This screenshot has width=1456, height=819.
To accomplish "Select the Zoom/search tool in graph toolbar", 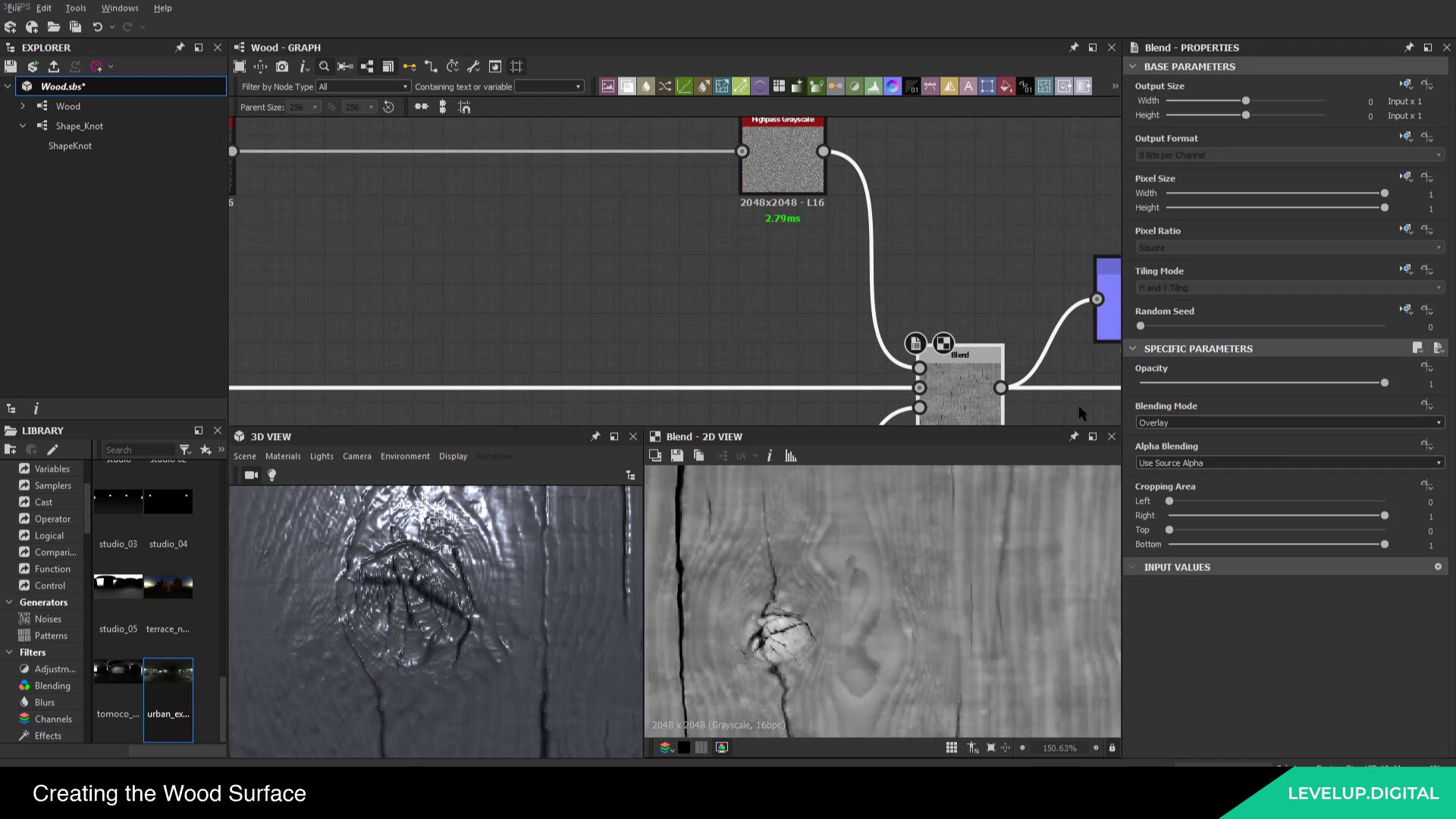I will (324, 67).
